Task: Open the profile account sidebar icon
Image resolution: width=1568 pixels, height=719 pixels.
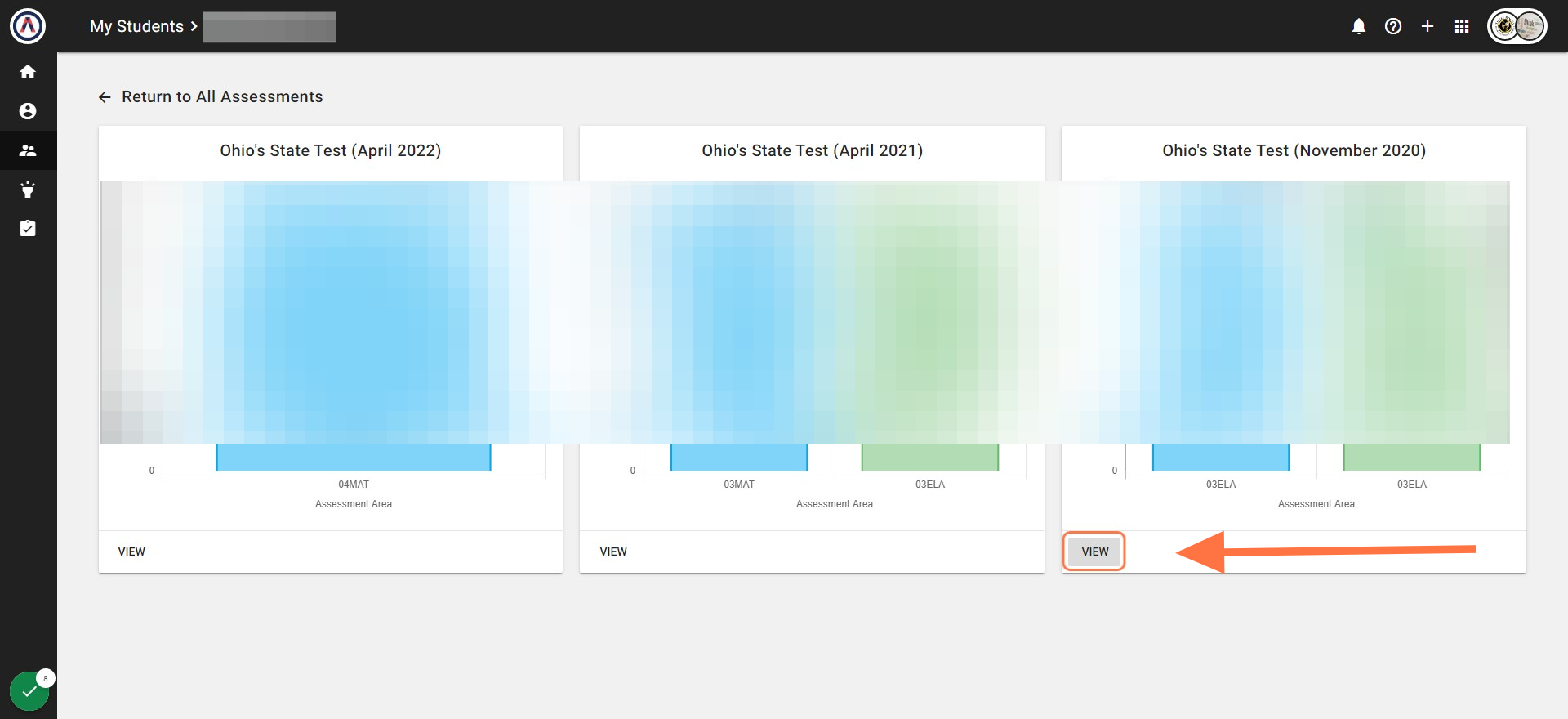Action: coord(28,111)
